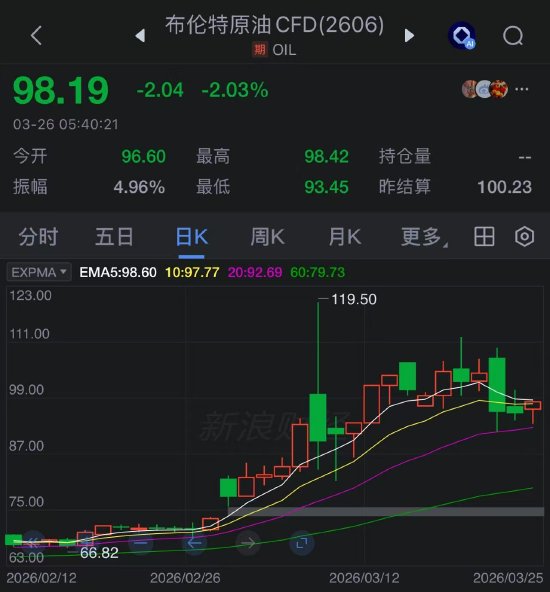Tap the OIL symbol code
Viewport: 550px width, 592px height.
(284, 50)
